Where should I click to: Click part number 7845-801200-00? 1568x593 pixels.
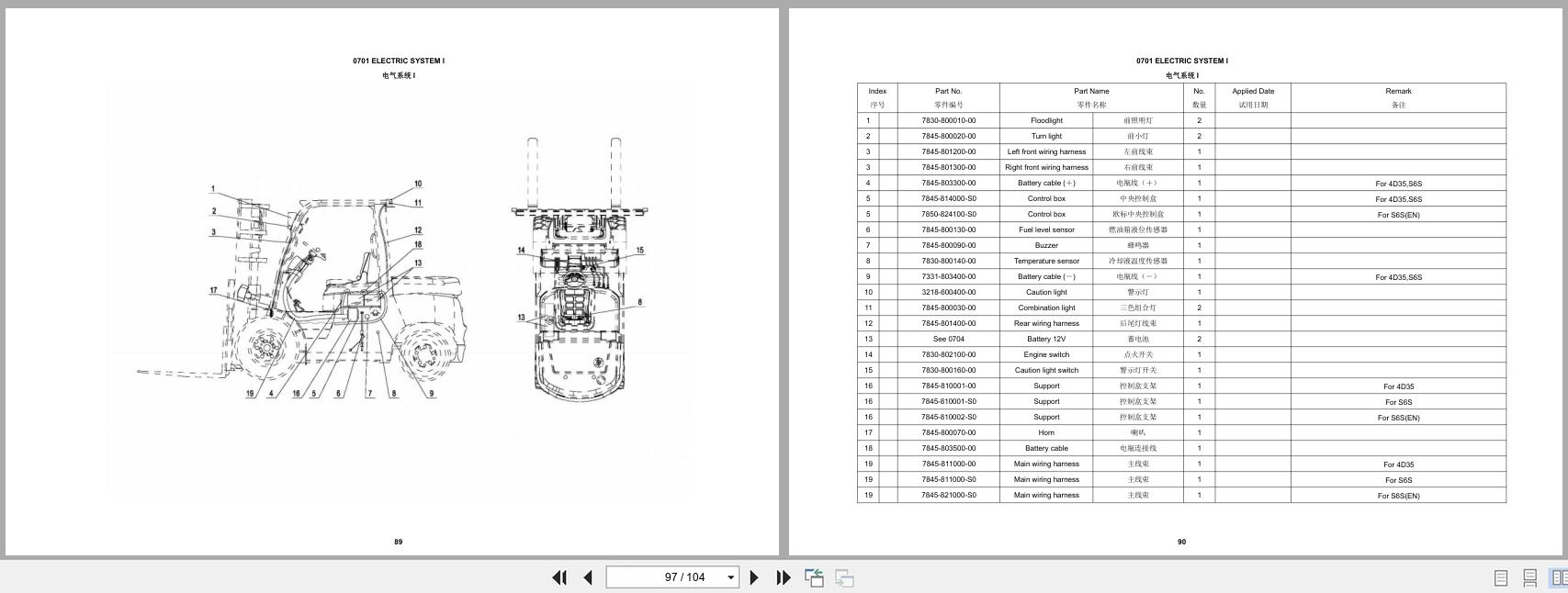949,151
